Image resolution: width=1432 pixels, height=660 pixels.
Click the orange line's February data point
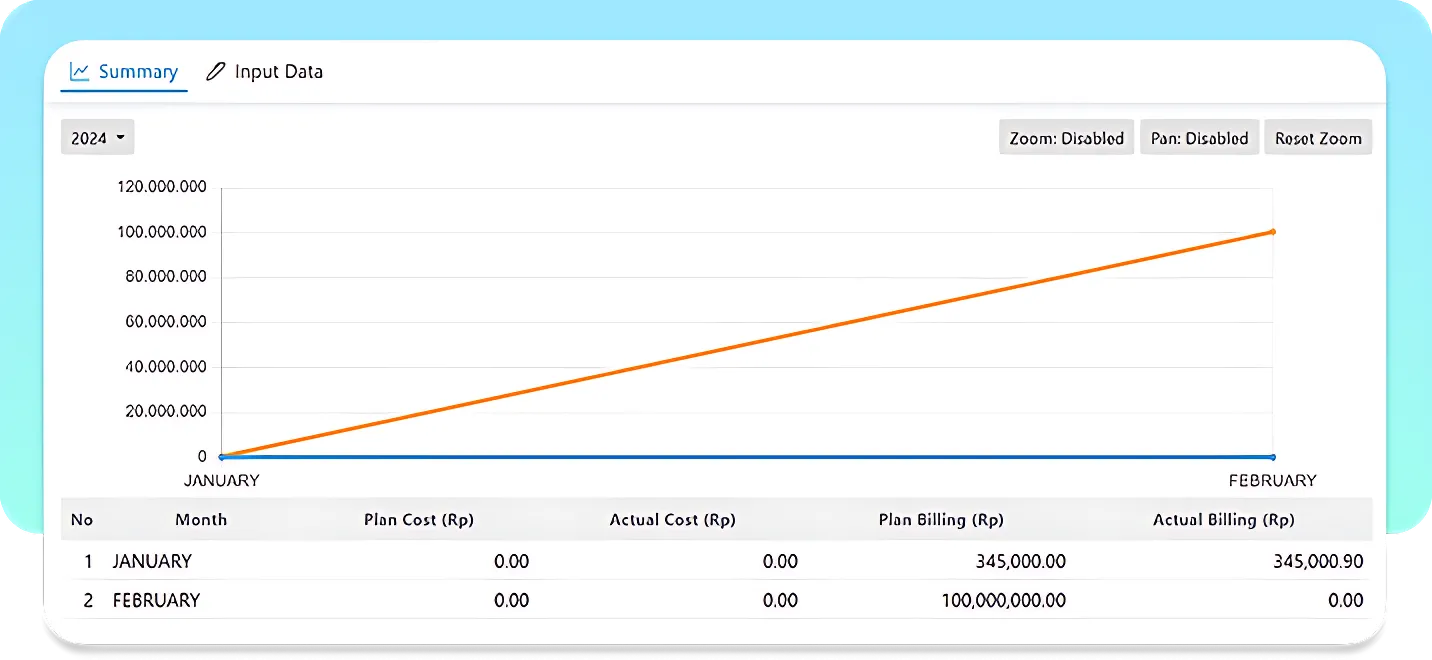pos(1272,232)
